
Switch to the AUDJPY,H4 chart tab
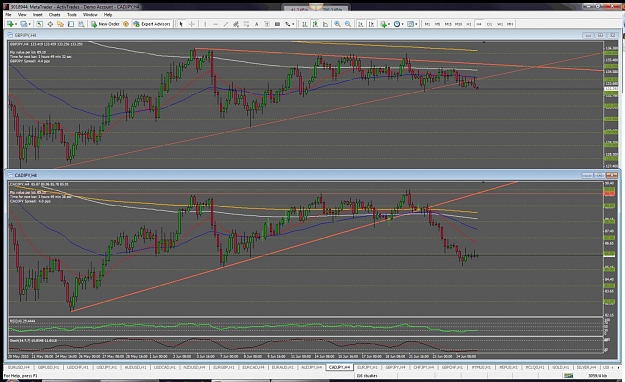tap(311, 367)
